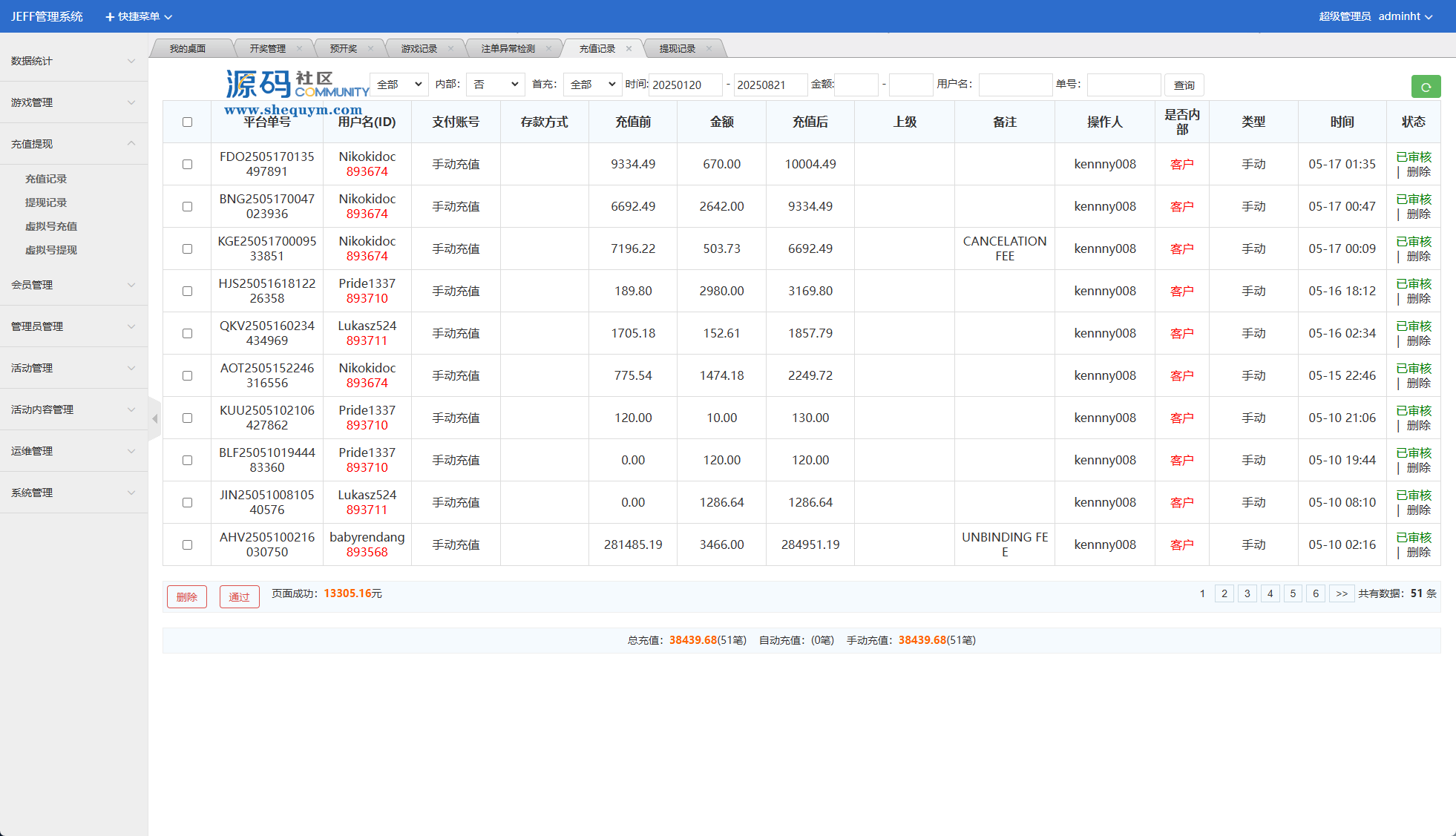Close the 游戏记录 tab X icon
This screenshot has width=1456, height=836.
(x=450, y=49)
